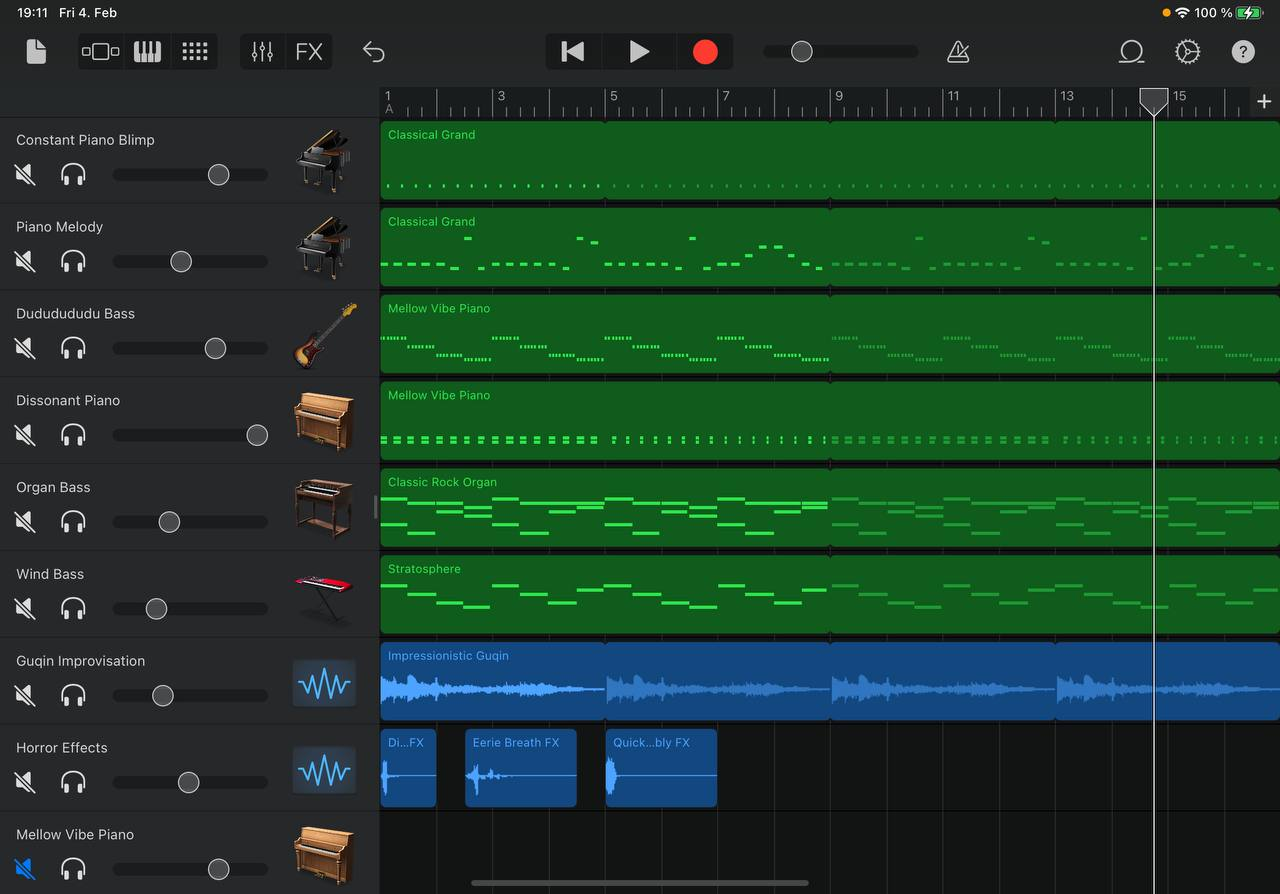Open the My Songs document browser
Image resolution: width=1280 pixels, height=894 pixels.
[x=36, y=51]
